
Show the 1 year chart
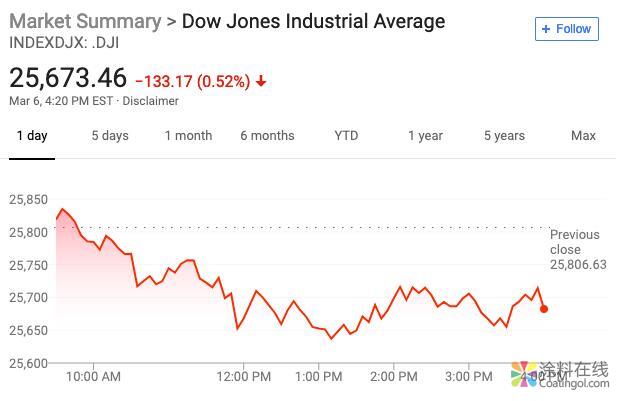425,136
